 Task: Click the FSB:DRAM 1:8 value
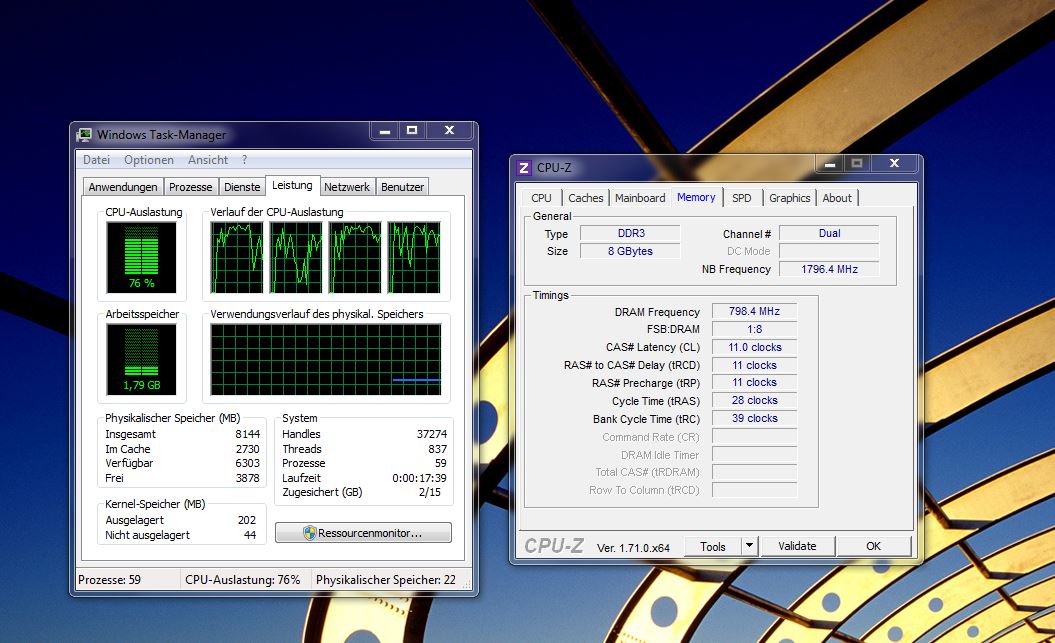(x=754, y=330)
